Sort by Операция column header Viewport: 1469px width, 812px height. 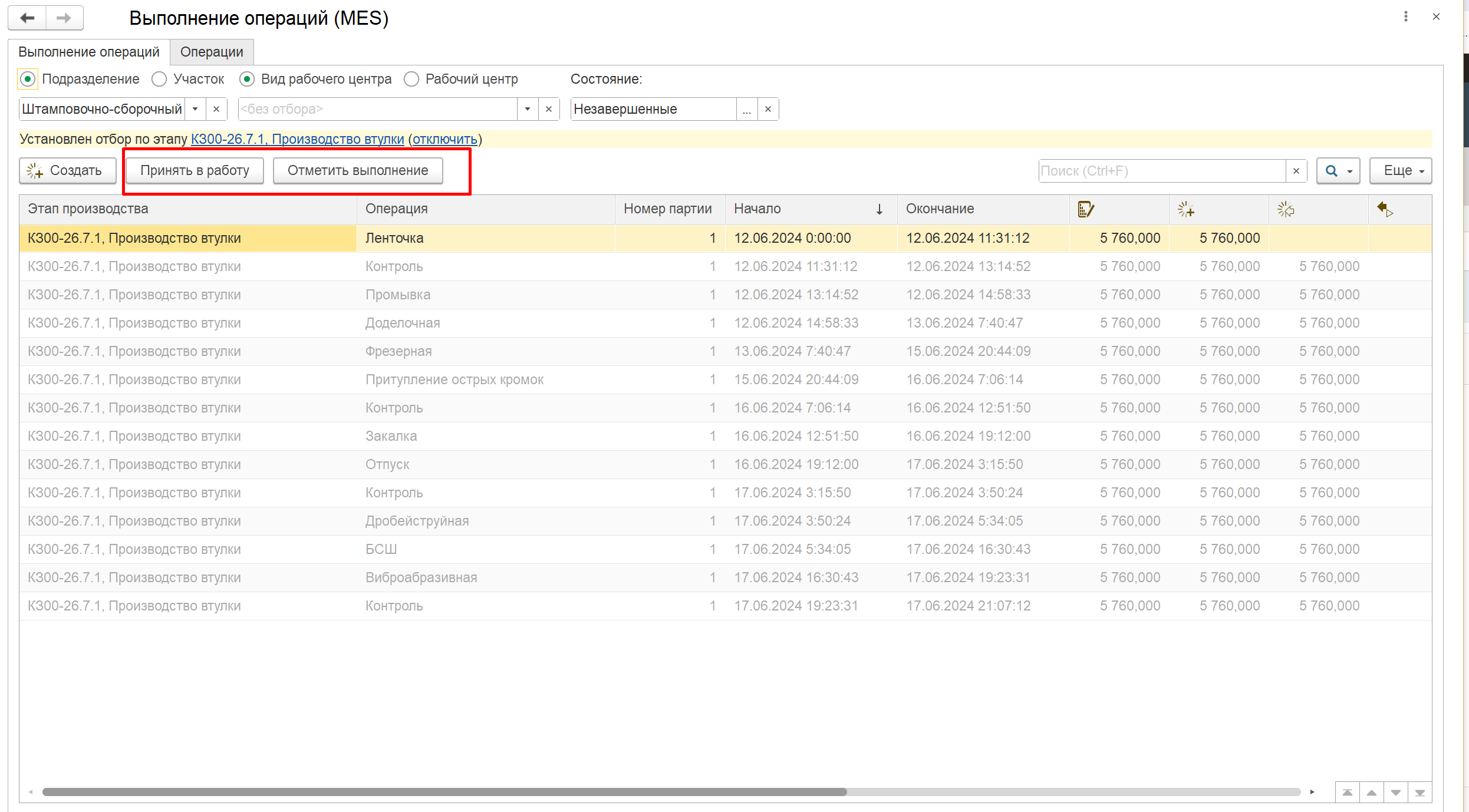tap(486, 209)
